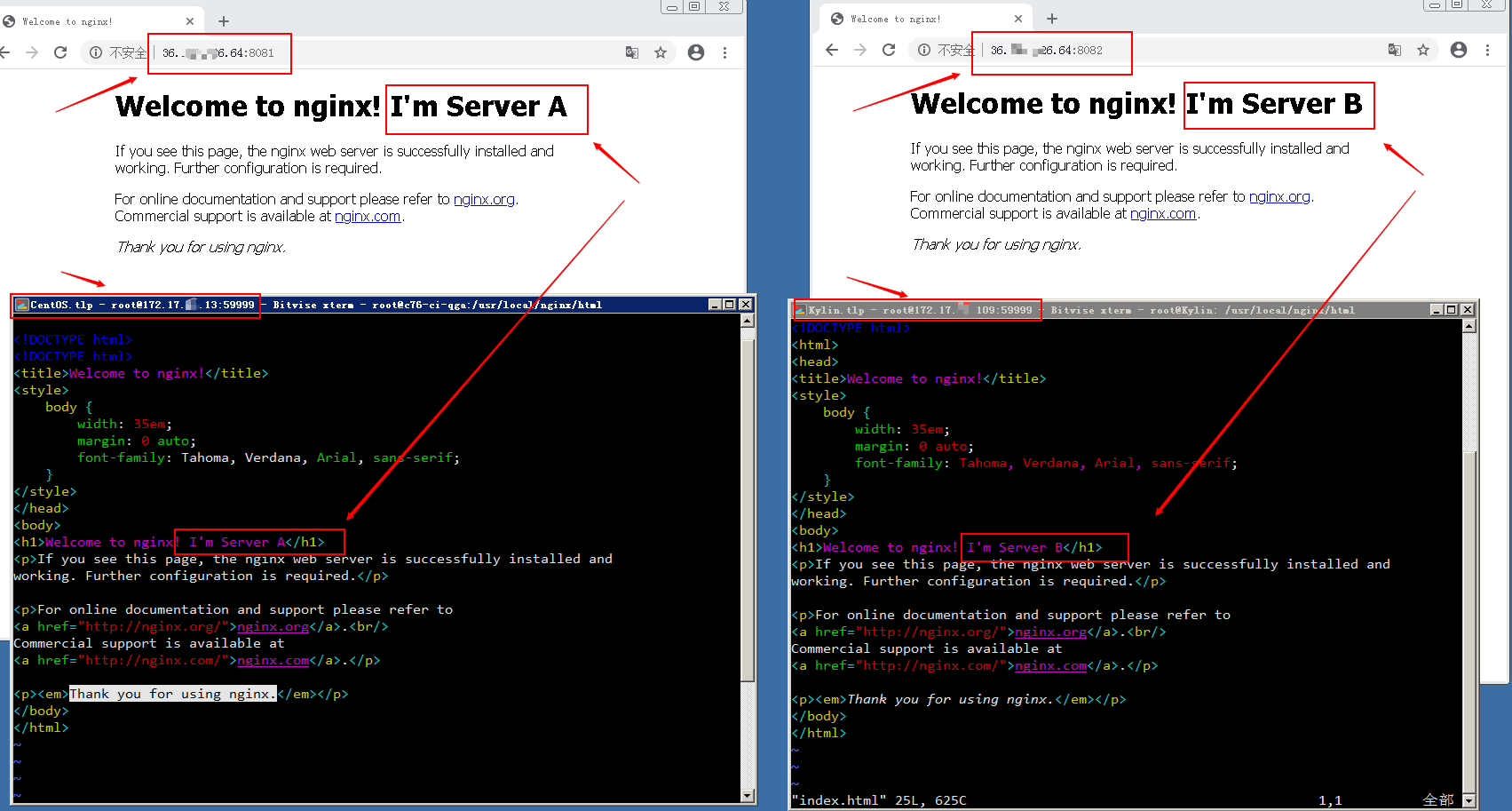Viewport: 1512px width, 811px height.
Task: Click '不安全' not-secure label in right browser
Action: [x=956, y=51]
